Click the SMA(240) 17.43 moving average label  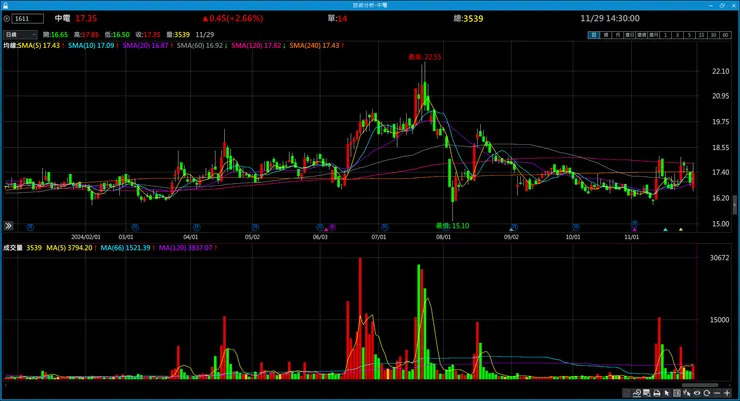pos(314,46)
